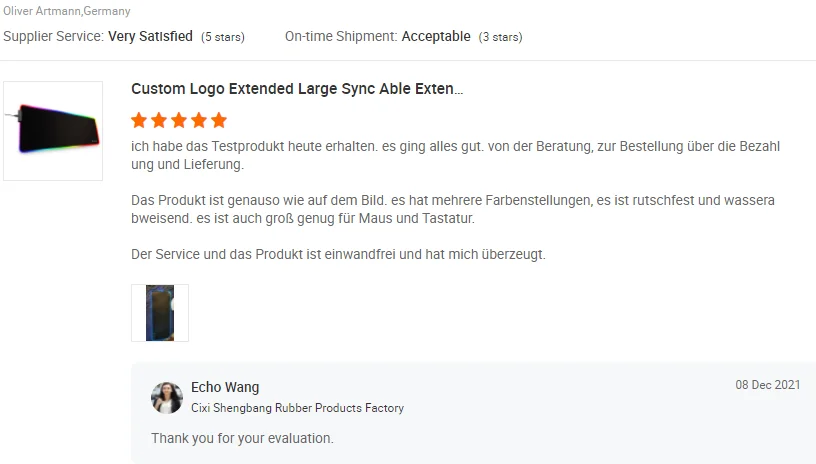Click the 'Very Satisfied' supplier service rating

tap(150, 37)
